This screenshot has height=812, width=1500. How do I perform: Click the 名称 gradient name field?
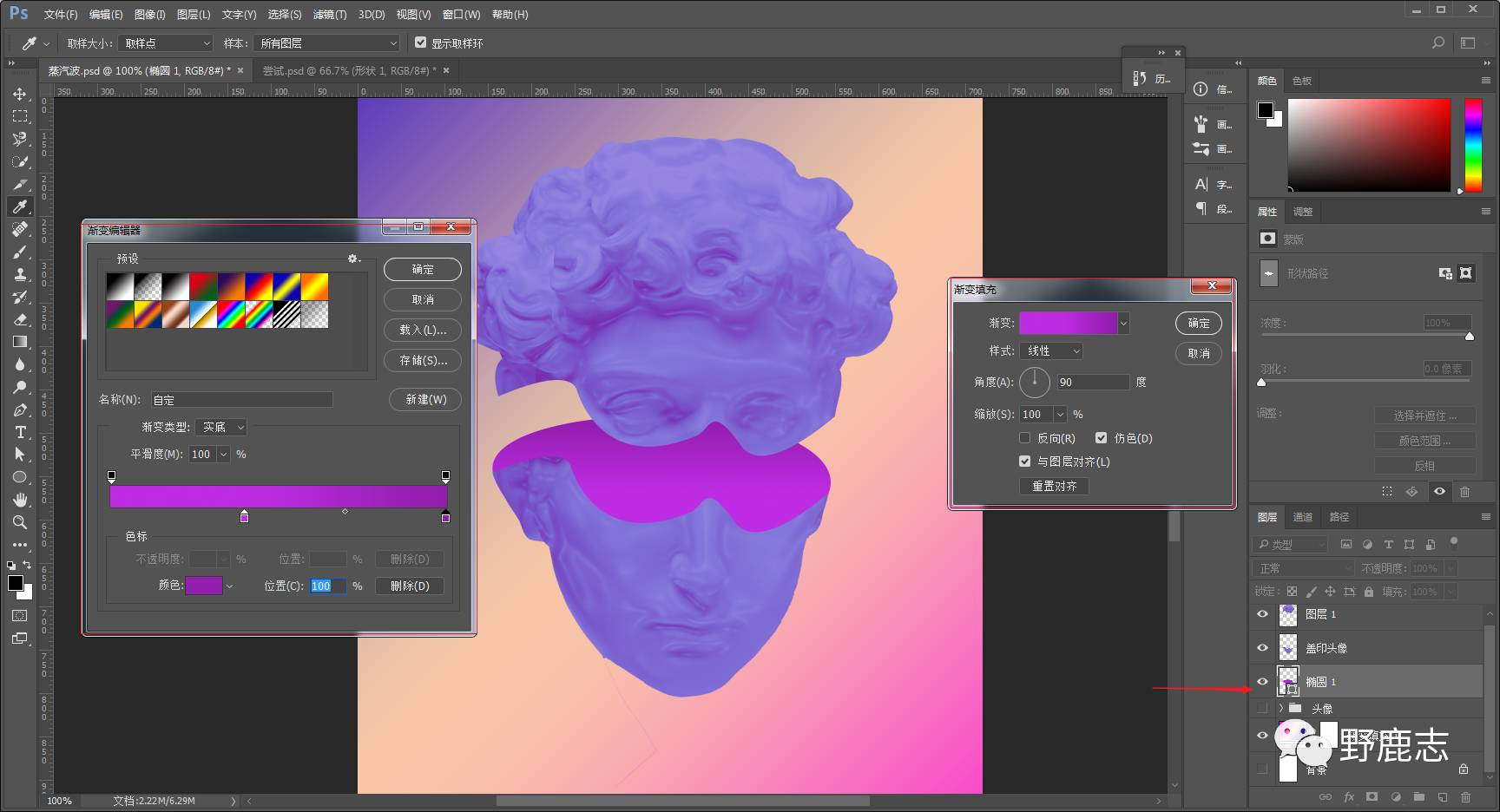click(241, 400)
